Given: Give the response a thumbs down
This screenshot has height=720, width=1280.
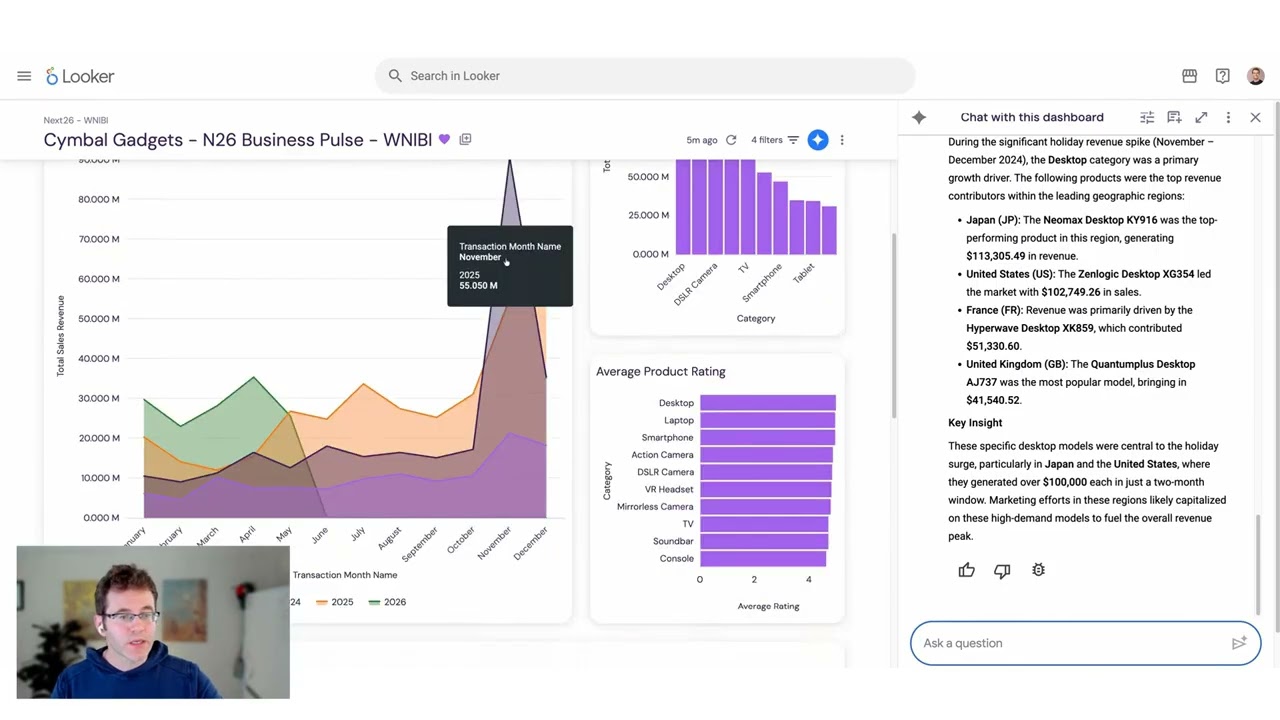Looking at the screenshot, I should [x=1002, y=570].
